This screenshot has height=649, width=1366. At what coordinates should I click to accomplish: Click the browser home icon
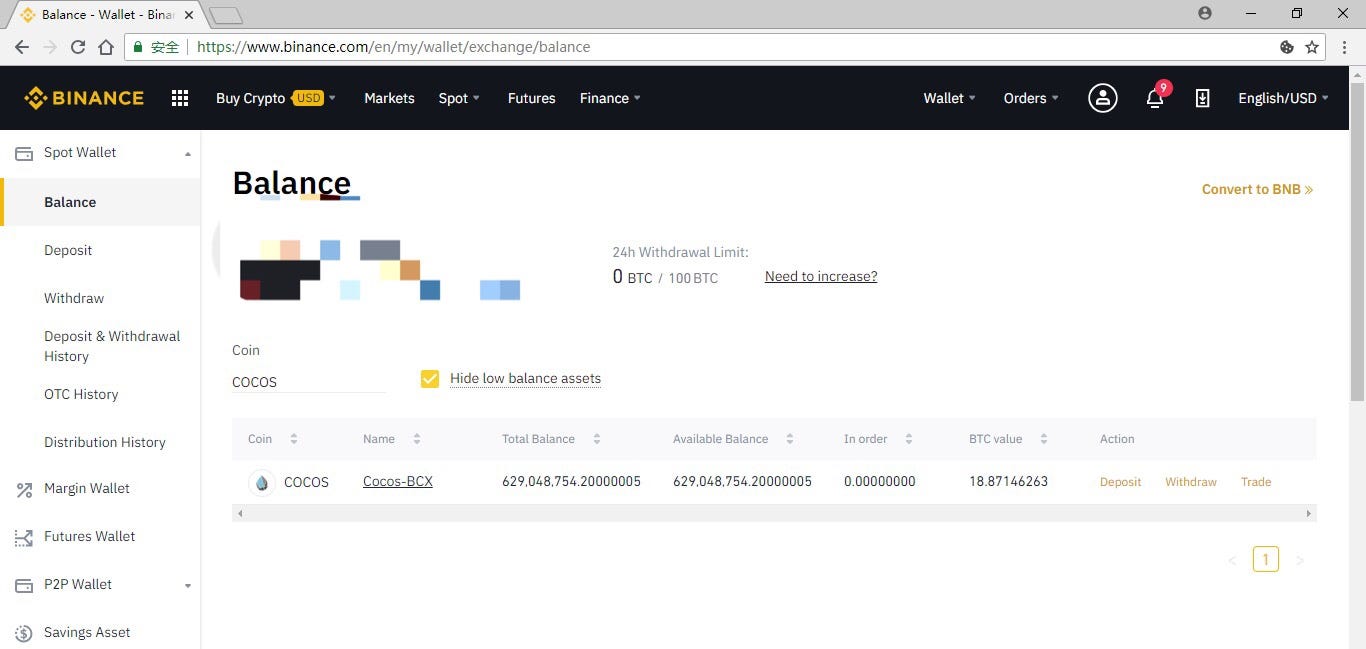[106, 47]
